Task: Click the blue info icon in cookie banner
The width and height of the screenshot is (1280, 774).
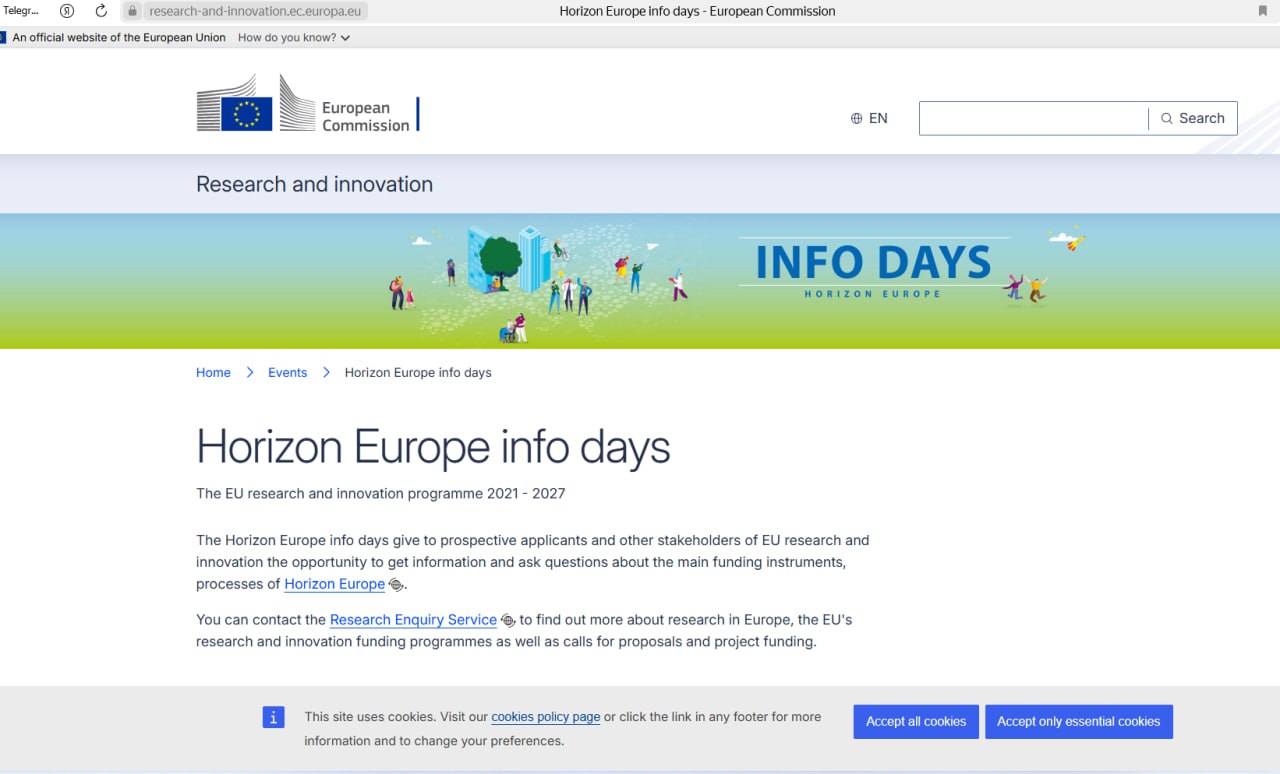Action: tap(274, 717)
